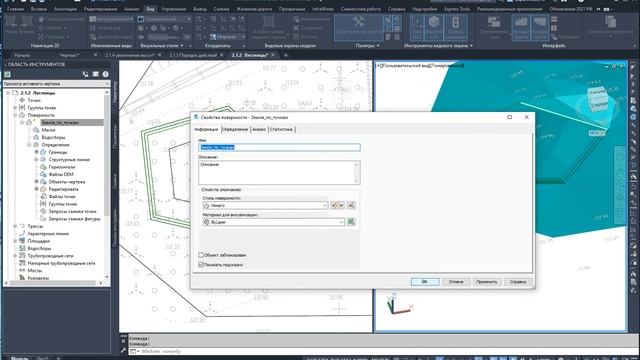Select the Маски tree item
Viewport: 640px width, 360px height.
point(48,130)
